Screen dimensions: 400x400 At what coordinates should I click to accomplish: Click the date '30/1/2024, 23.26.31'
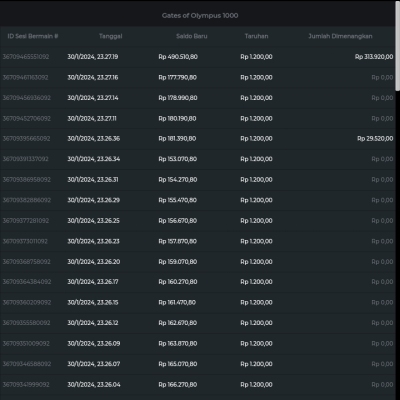click(x=93, y=179)
